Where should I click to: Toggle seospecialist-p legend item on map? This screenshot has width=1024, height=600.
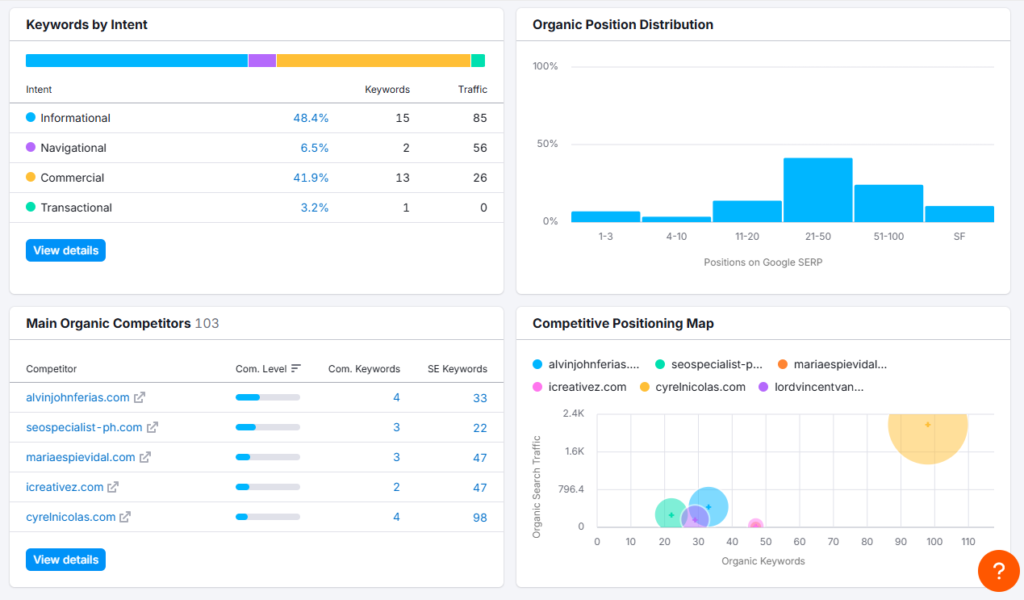pyautogui.click(x=709, y=365)
